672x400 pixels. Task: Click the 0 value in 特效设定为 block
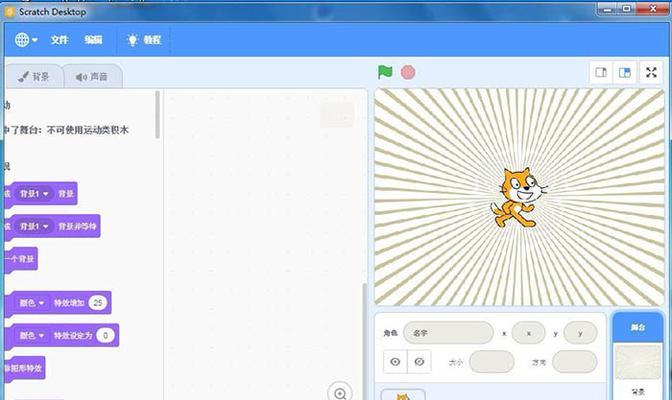pyautogui.click(x=105, y=335)
